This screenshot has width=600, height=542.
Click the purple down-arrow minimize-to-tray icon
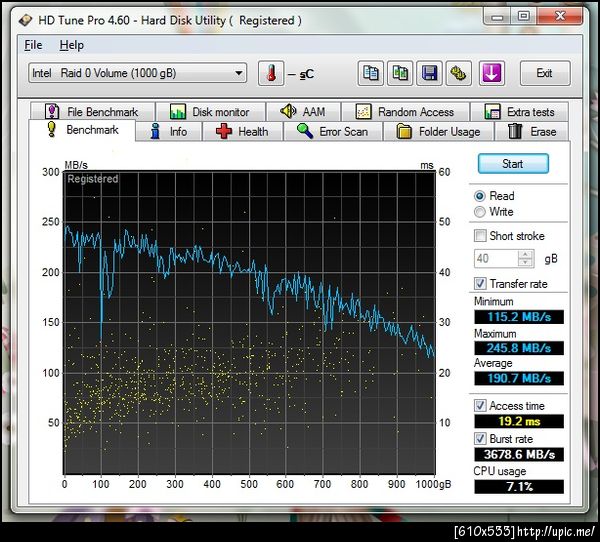coord(491,73)
